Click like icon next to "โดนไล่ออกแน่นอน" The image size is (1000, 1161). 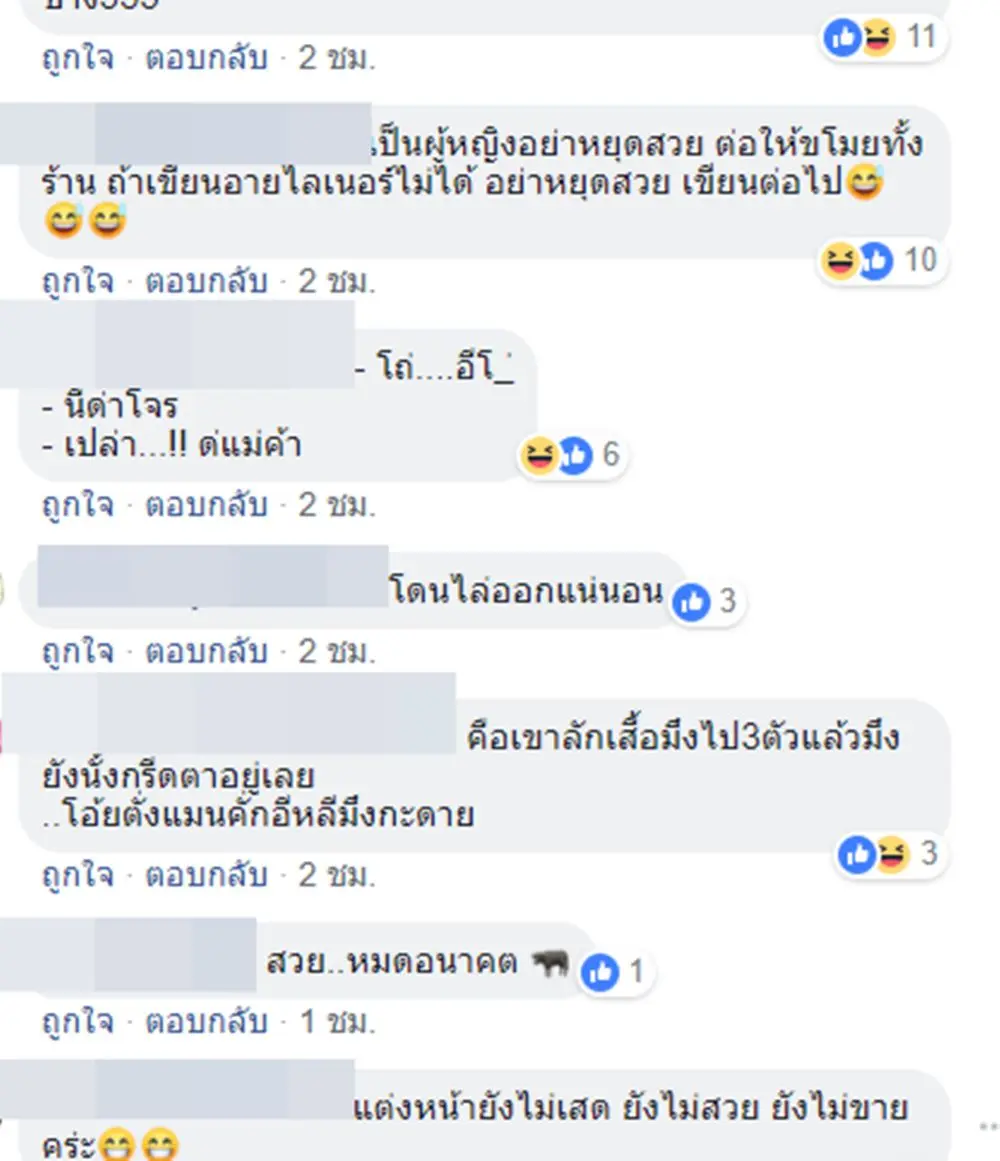coord(691,601)
